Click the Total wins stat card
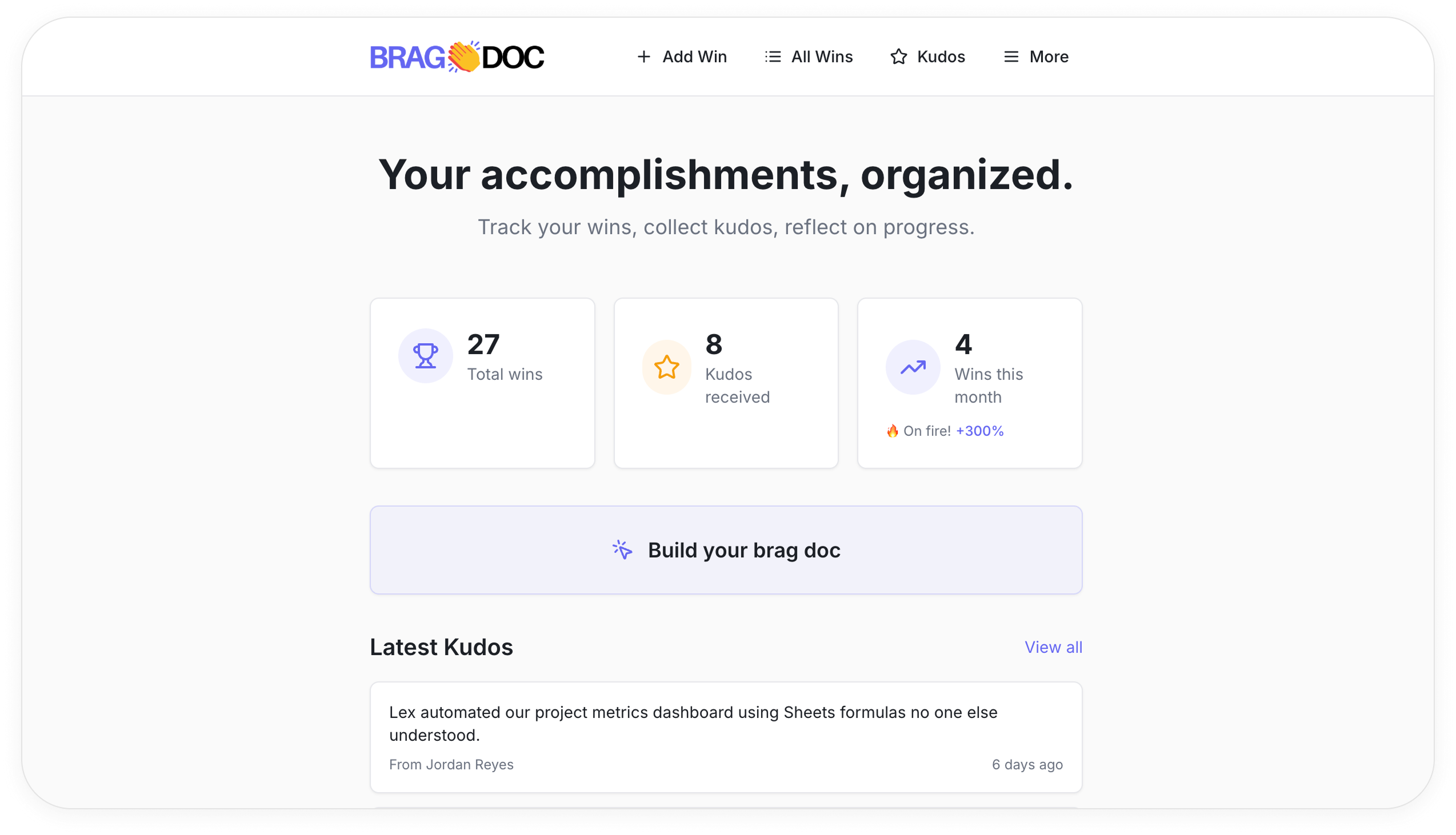The width and height of the screenshot is (1456, 835). pyautogui.click(x=482, y=382)
